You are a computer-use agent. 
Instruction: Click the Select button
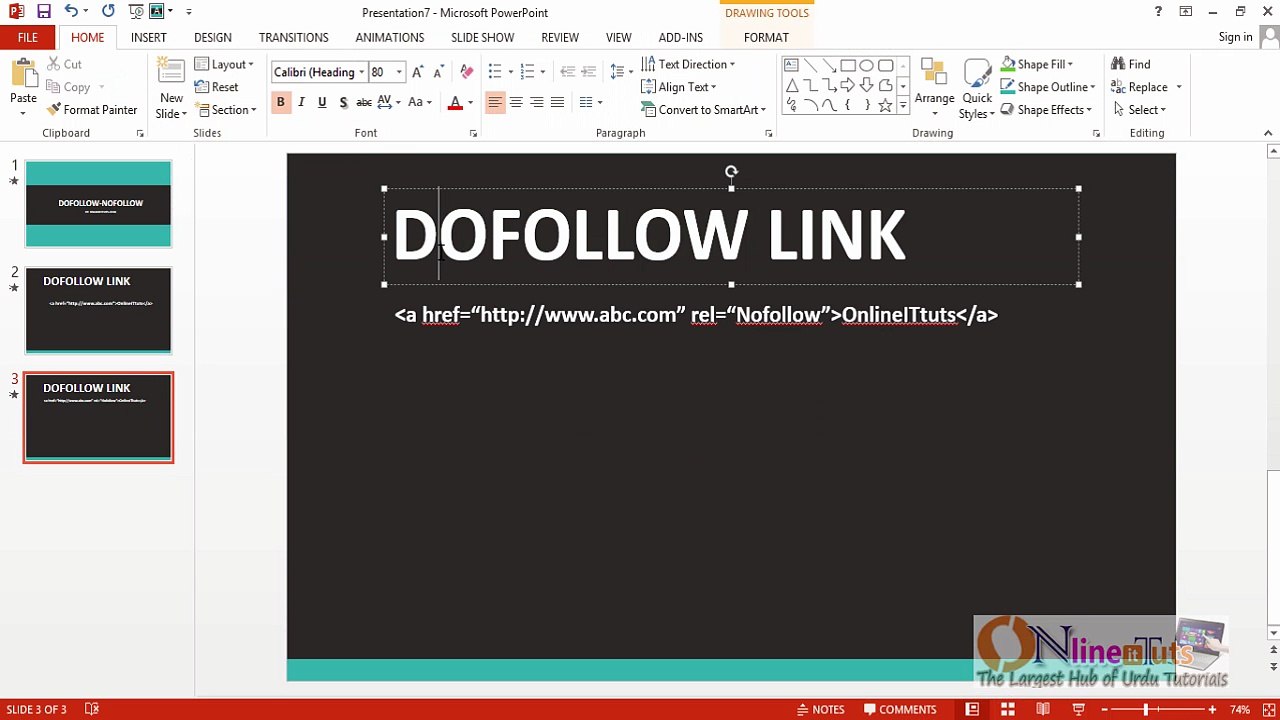1139,110
